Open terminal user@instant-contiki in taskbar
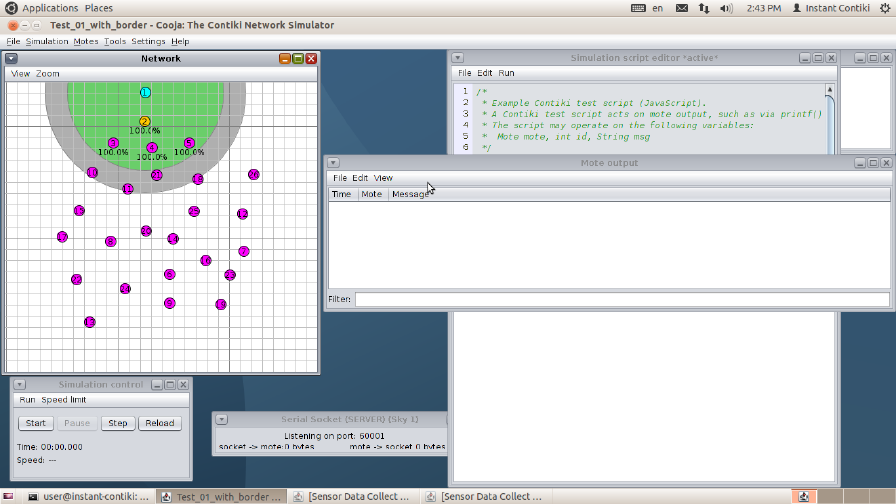This screenshot has width=896, height=504. coord(87,496)
